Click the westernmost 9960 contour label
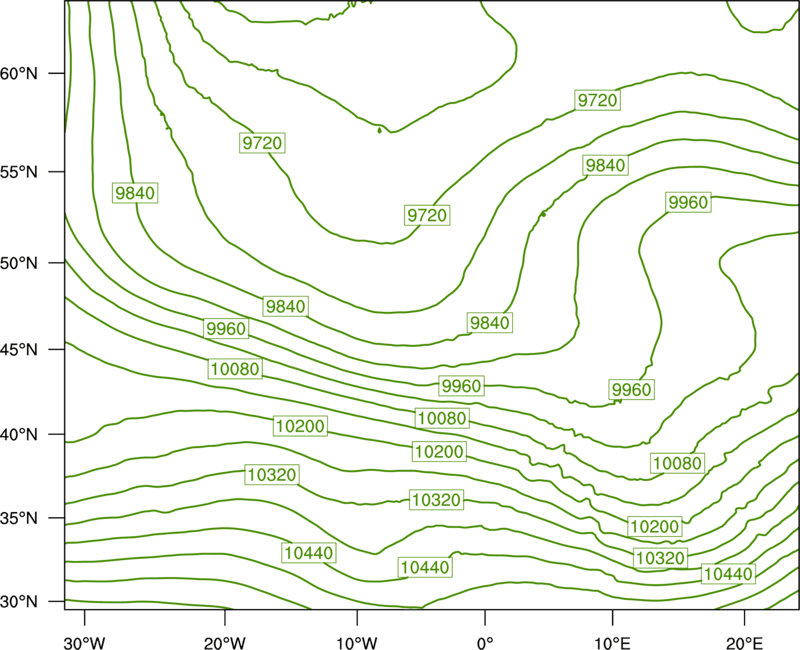The width and height of the screenshot is (800, 650). point(226,329)
